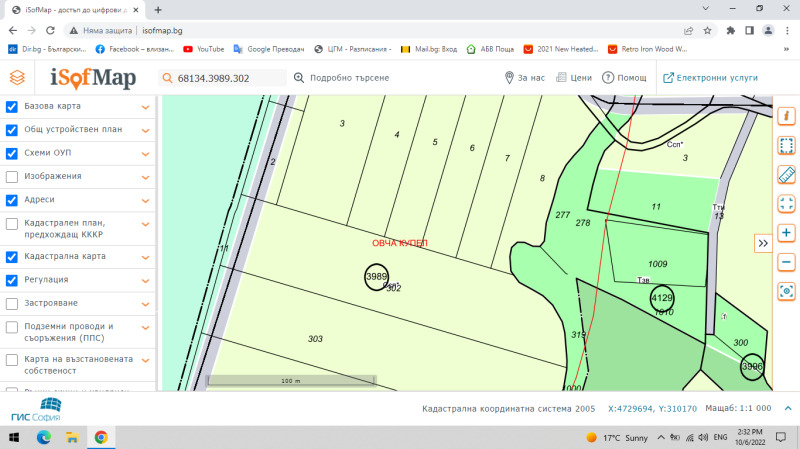Expand the Застрояване options
800x449 pixels.
pos(145,305)
